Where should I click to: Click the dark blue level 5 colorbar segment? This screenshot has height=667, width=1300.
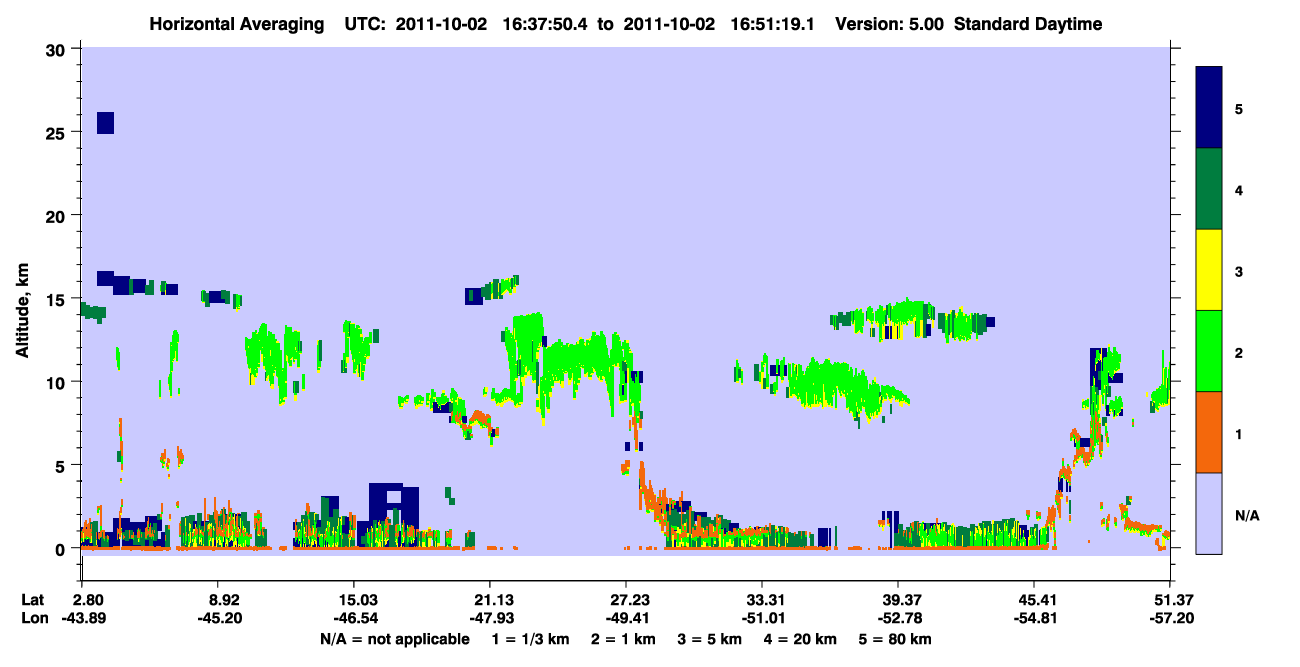[1209, 108]
